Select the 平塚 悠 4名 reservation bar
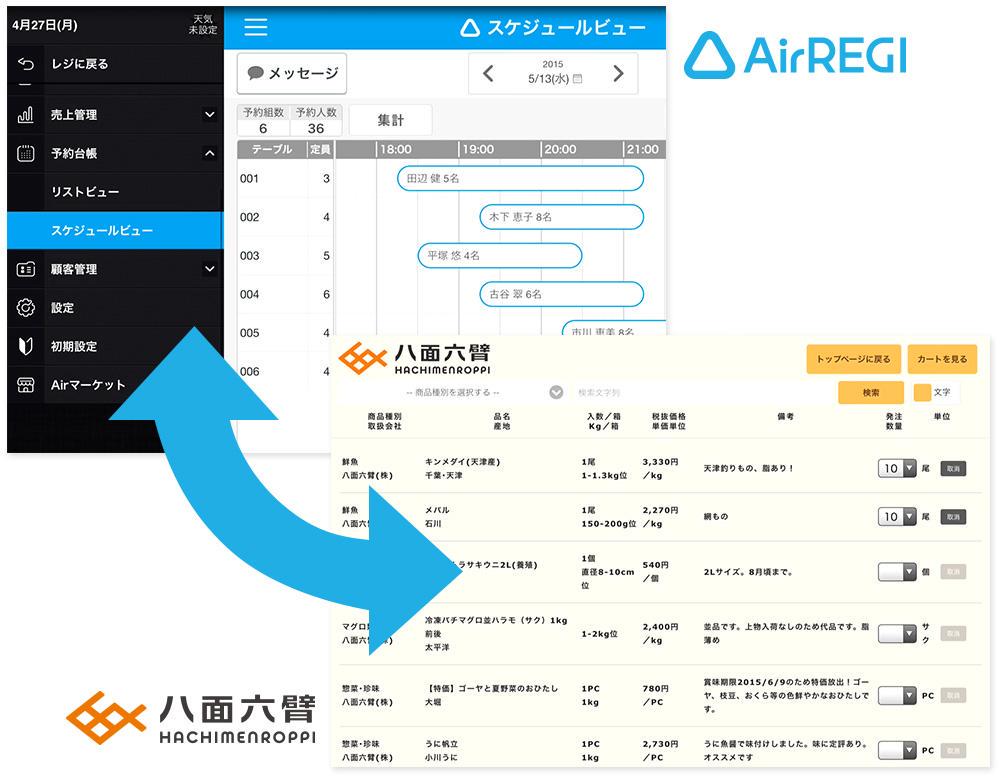Screen dimensions: 1000x778 point(500,256)
